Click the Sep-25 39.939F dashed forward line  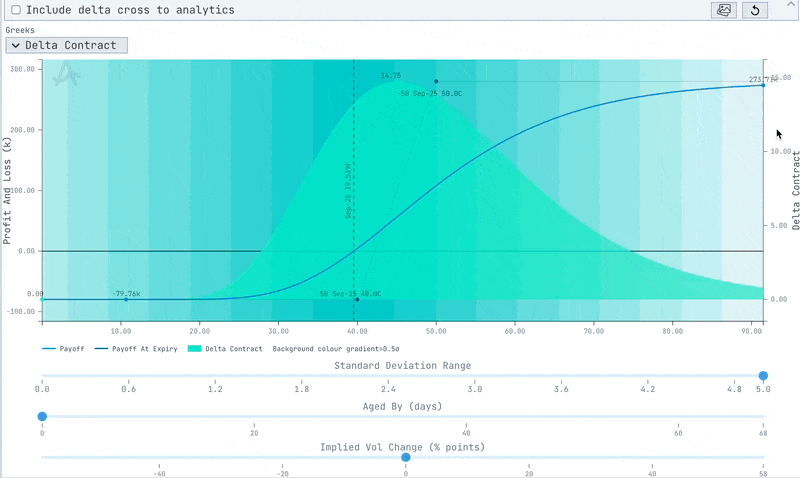coord(354,200)
